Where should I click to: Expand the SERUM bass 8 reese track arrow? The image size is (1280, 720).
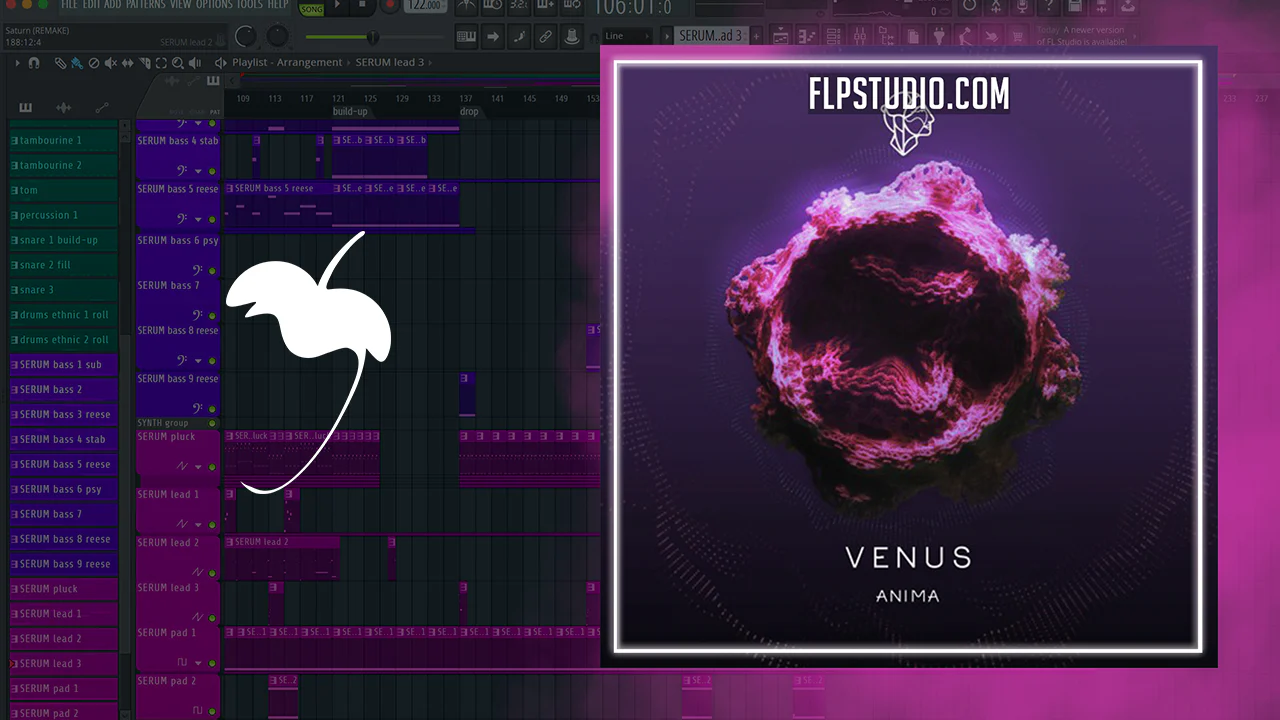click(199, 360)
